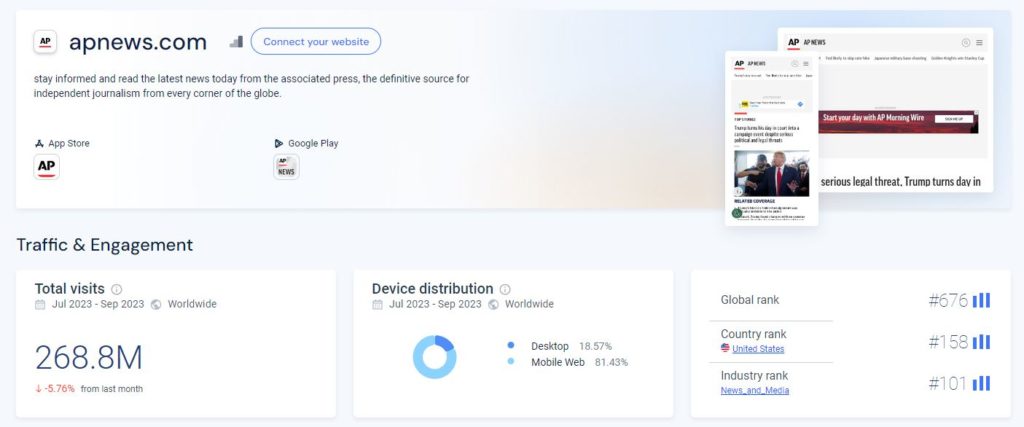Click calendar icon under Device distribution
This screenshot has width=1024, height=427.
point(377,304)
